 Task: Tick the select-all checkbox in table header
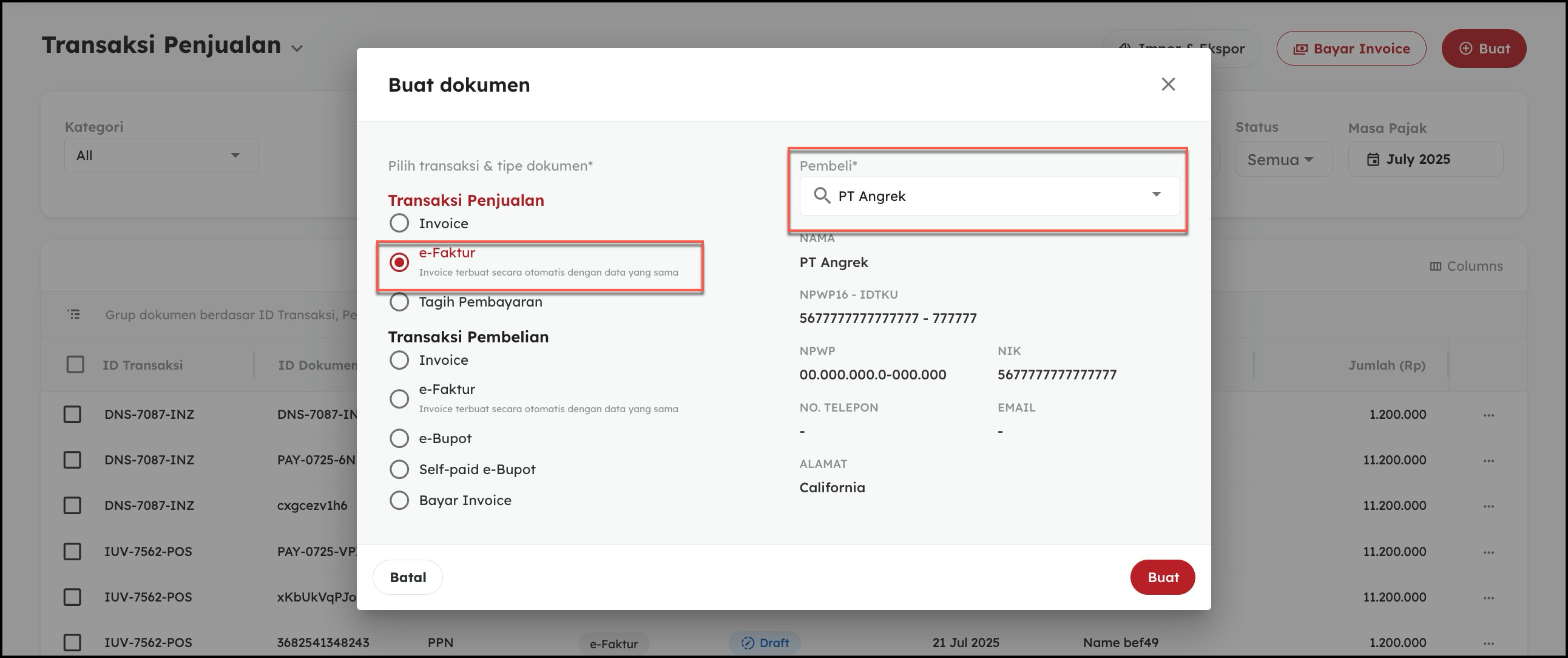click(x=75, y=365)
